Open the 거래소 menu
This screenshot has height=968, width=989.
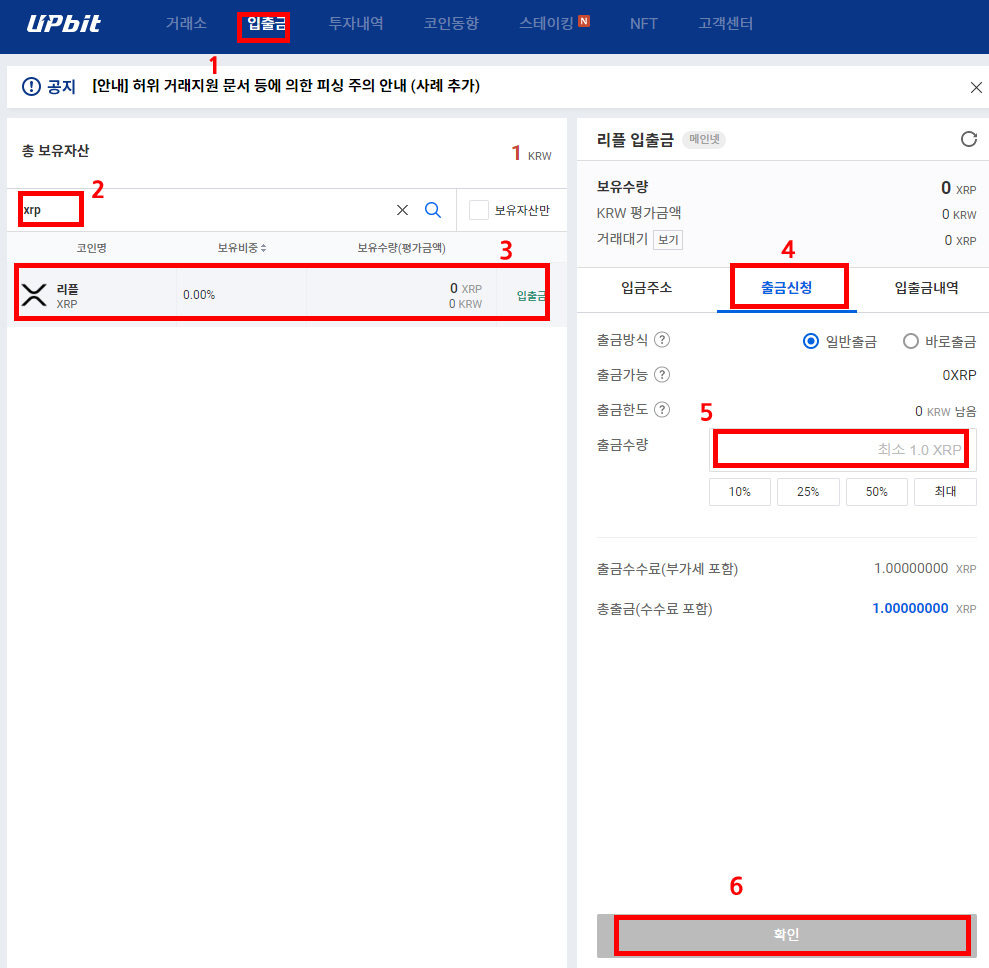coord(186,23)
